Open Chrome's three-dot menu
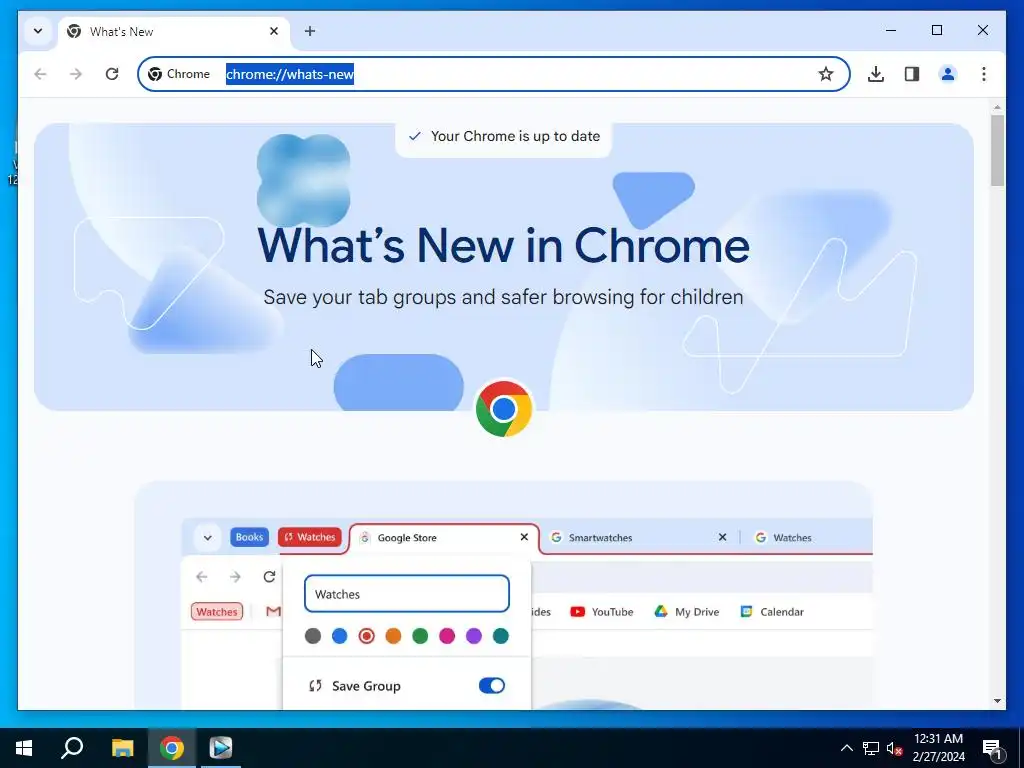The height and width of the screenshot is (768, 1024). pyautogui.click(x=984, y=74)
